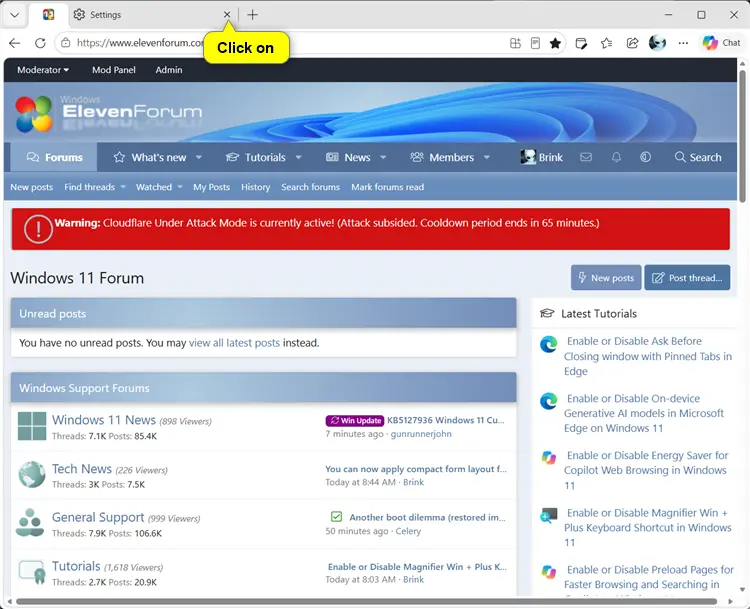Refresh the current page
Viewport: 750px width, 609px height.
click(40, 43)
